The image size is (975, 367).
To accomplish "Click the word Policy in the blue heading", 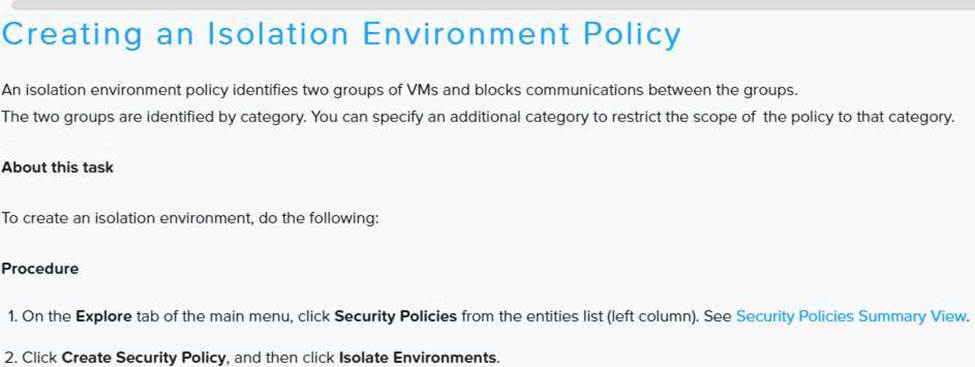I will pyautogui.click(x=632, y=35).
